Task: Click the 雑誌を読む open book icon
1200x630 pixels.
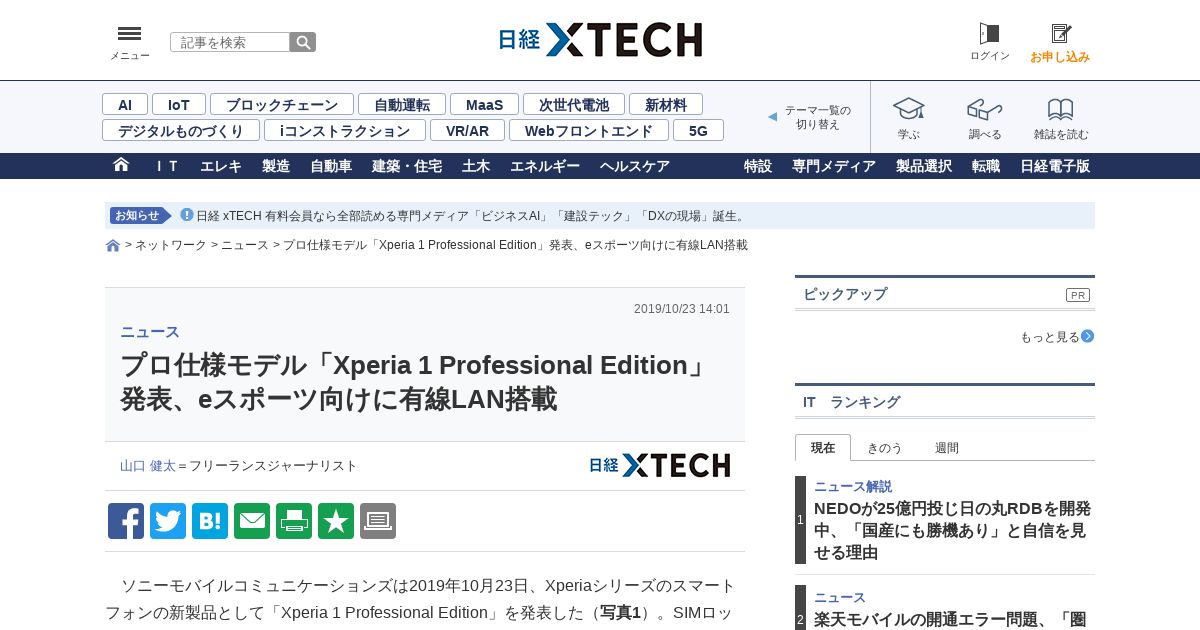Action: [x=1061, y=108]
